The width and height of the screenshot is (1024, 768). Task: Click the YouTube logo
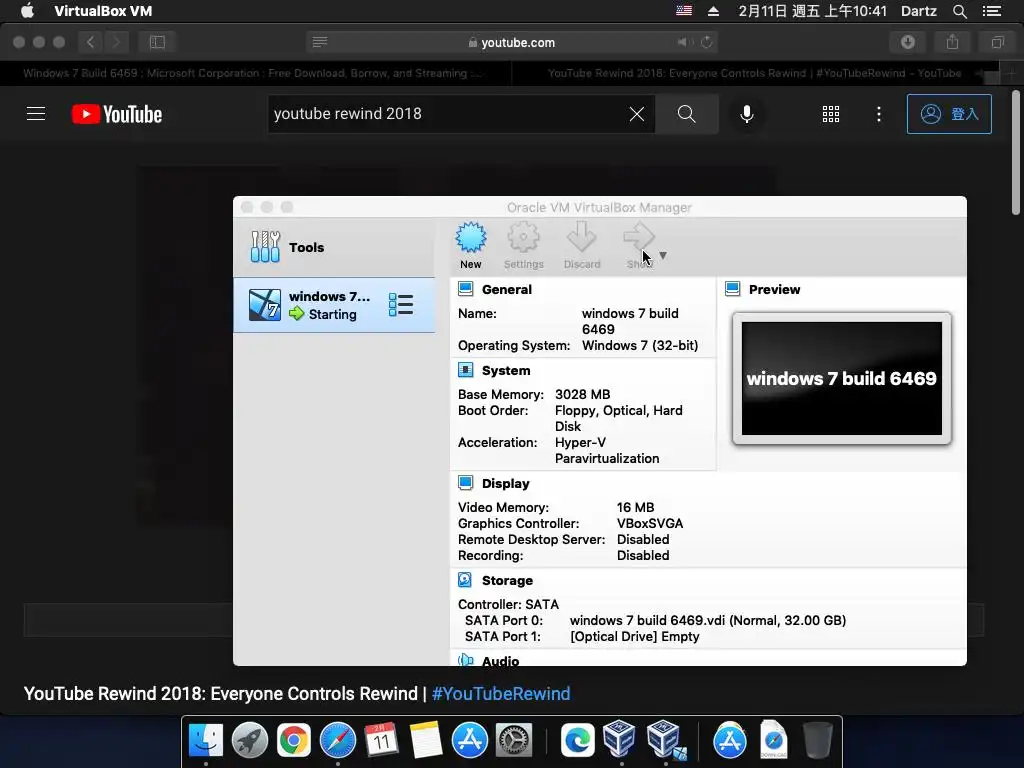[117, 114]
